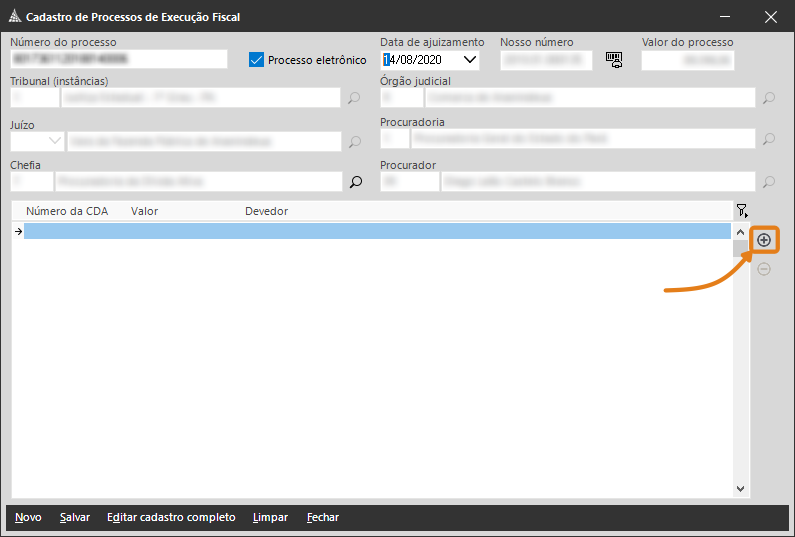Viewport: 795px width, 537px height.
Task: Search Tribunal using its magnifier icon
Action: 354,98
